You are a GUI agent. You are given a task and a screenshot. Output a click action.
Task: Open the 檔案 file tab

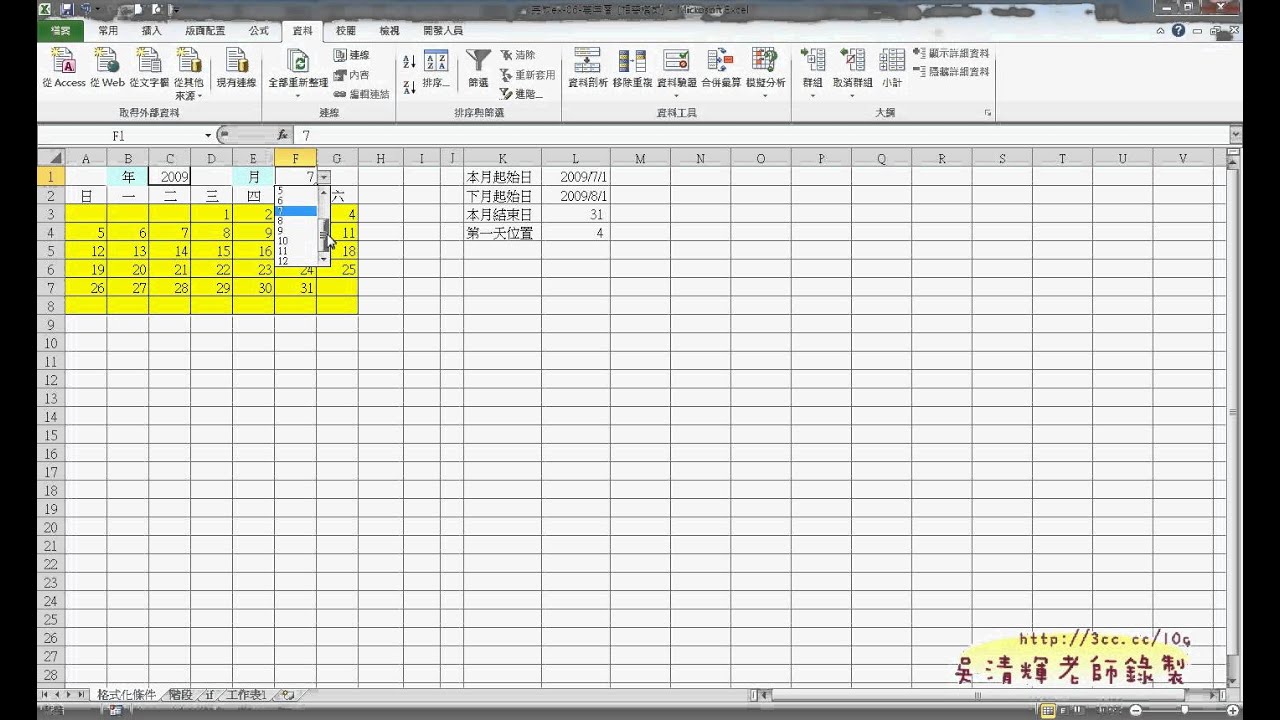point(61,31)
